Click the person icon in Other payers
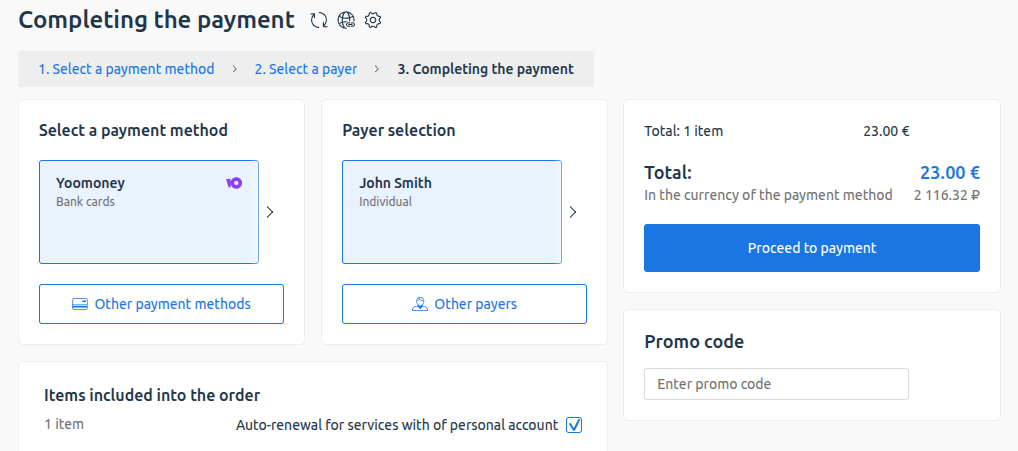 tap(420, 304)
